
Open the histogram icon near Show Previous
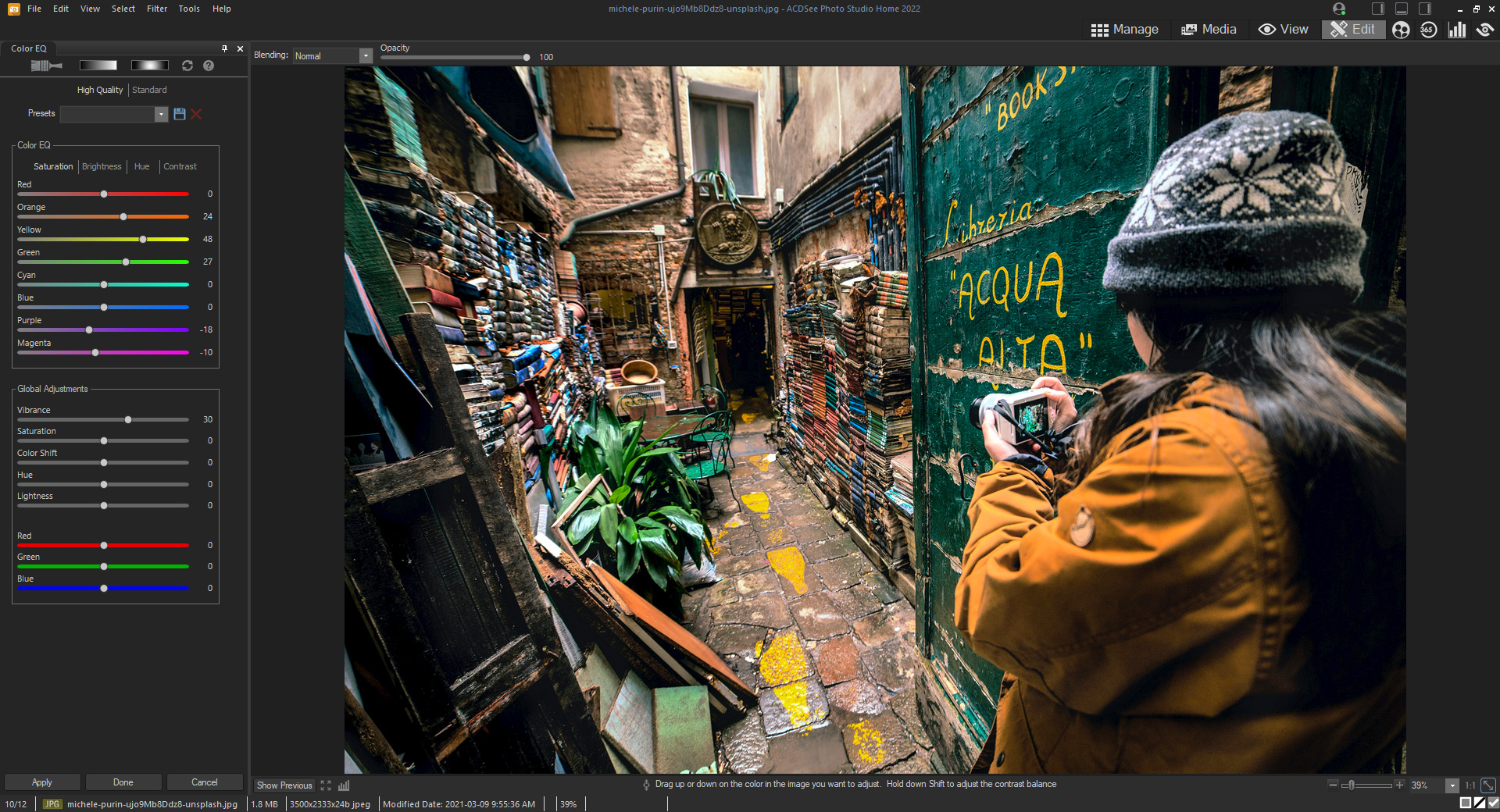coord(344,785)
